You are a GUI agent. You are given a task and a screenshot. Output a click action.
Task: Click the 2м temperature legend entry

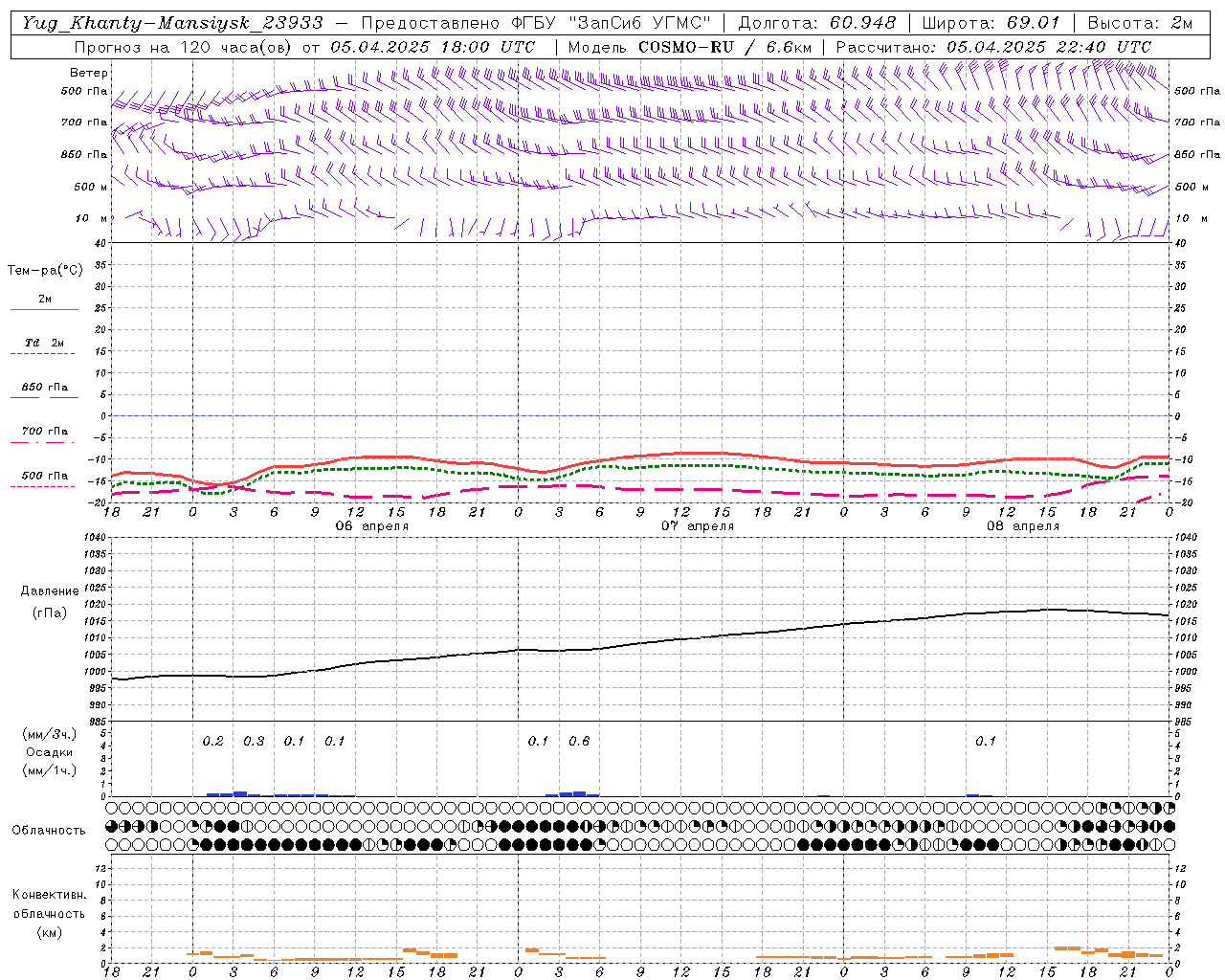pos(45,300)
